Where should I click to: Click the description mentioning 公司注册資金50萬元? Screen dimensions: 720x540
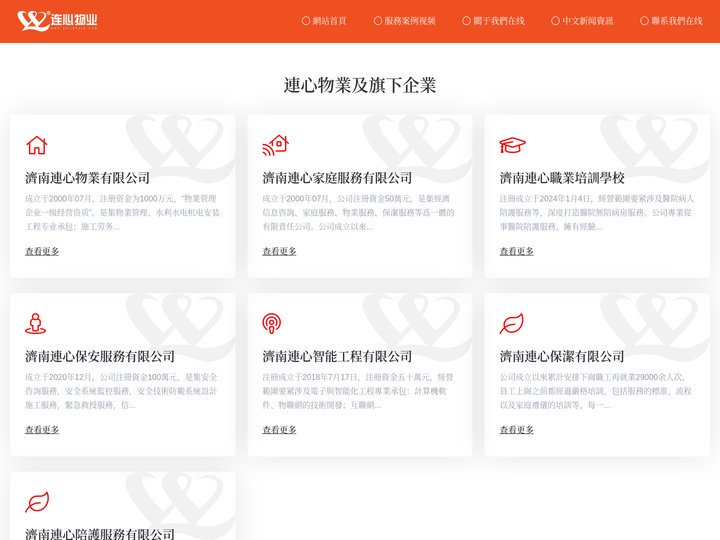click(358, 213)
